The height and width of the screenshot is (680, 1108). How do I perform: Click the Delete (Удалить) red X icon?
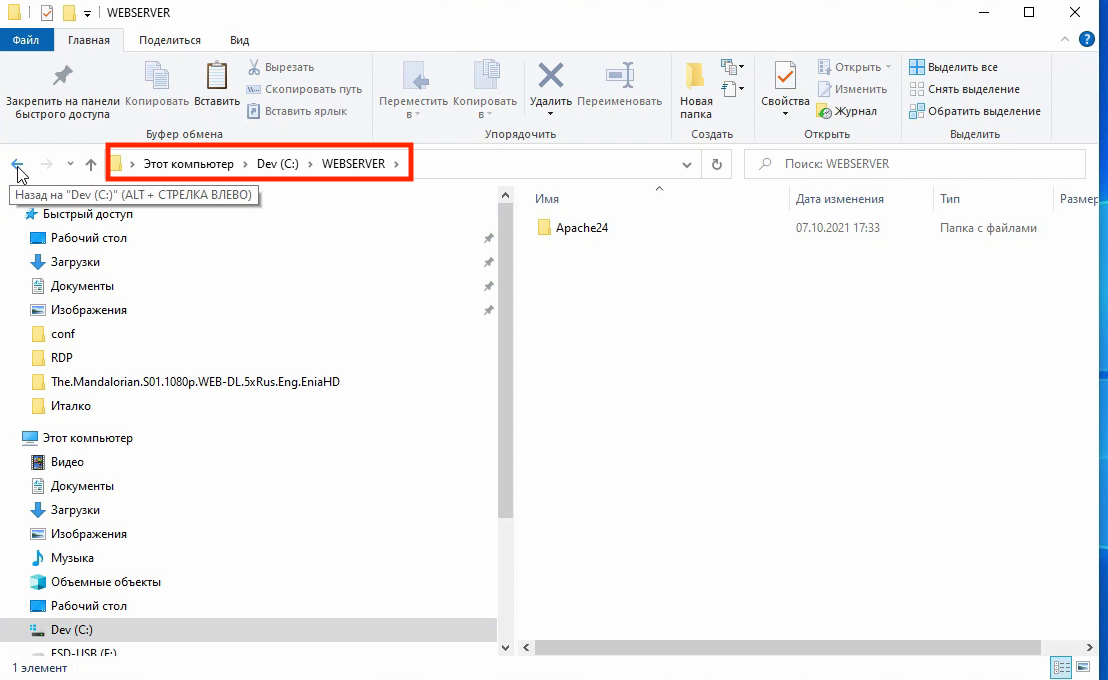550,76
